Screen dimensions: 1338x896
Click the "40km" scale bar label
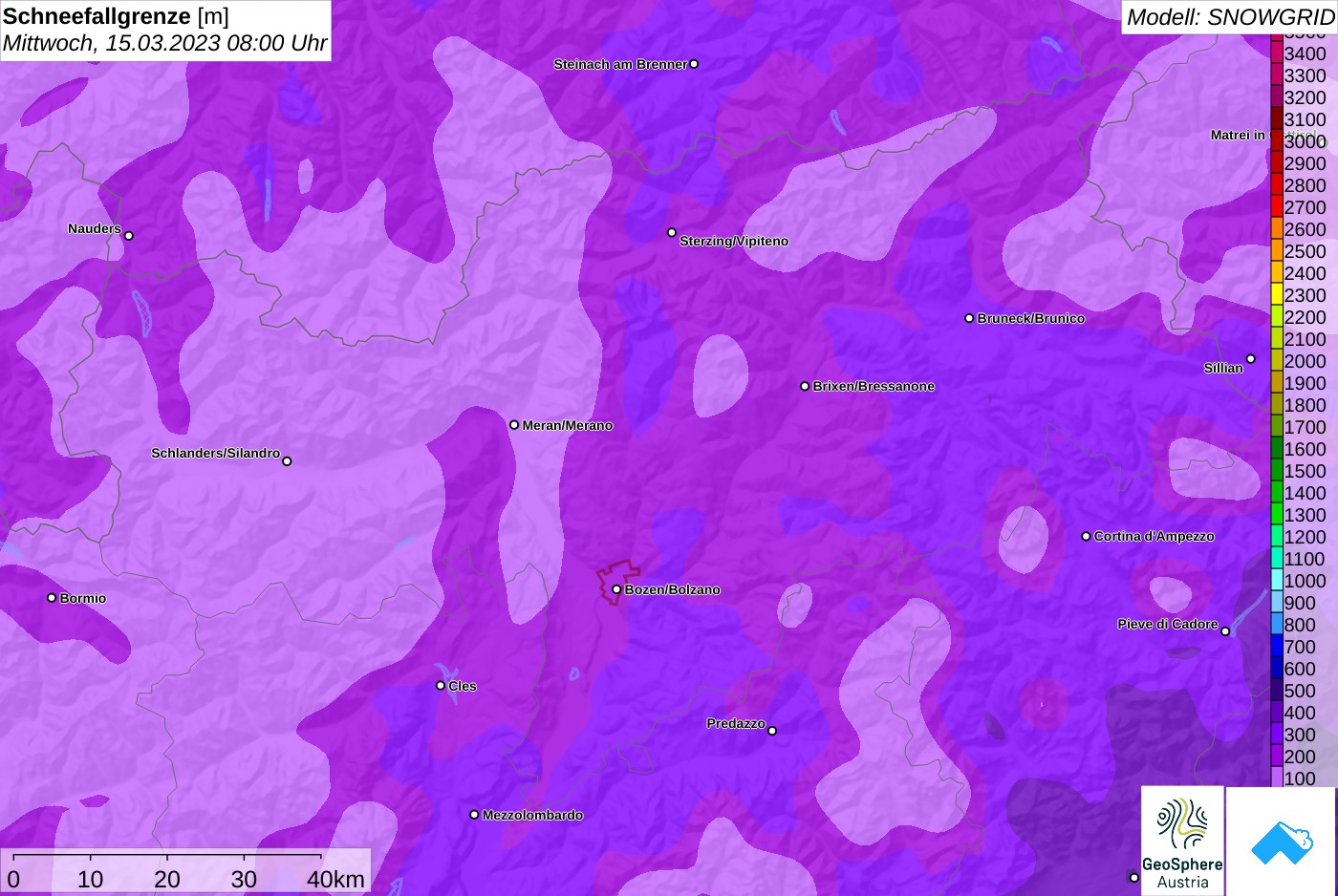click(335, 879)
